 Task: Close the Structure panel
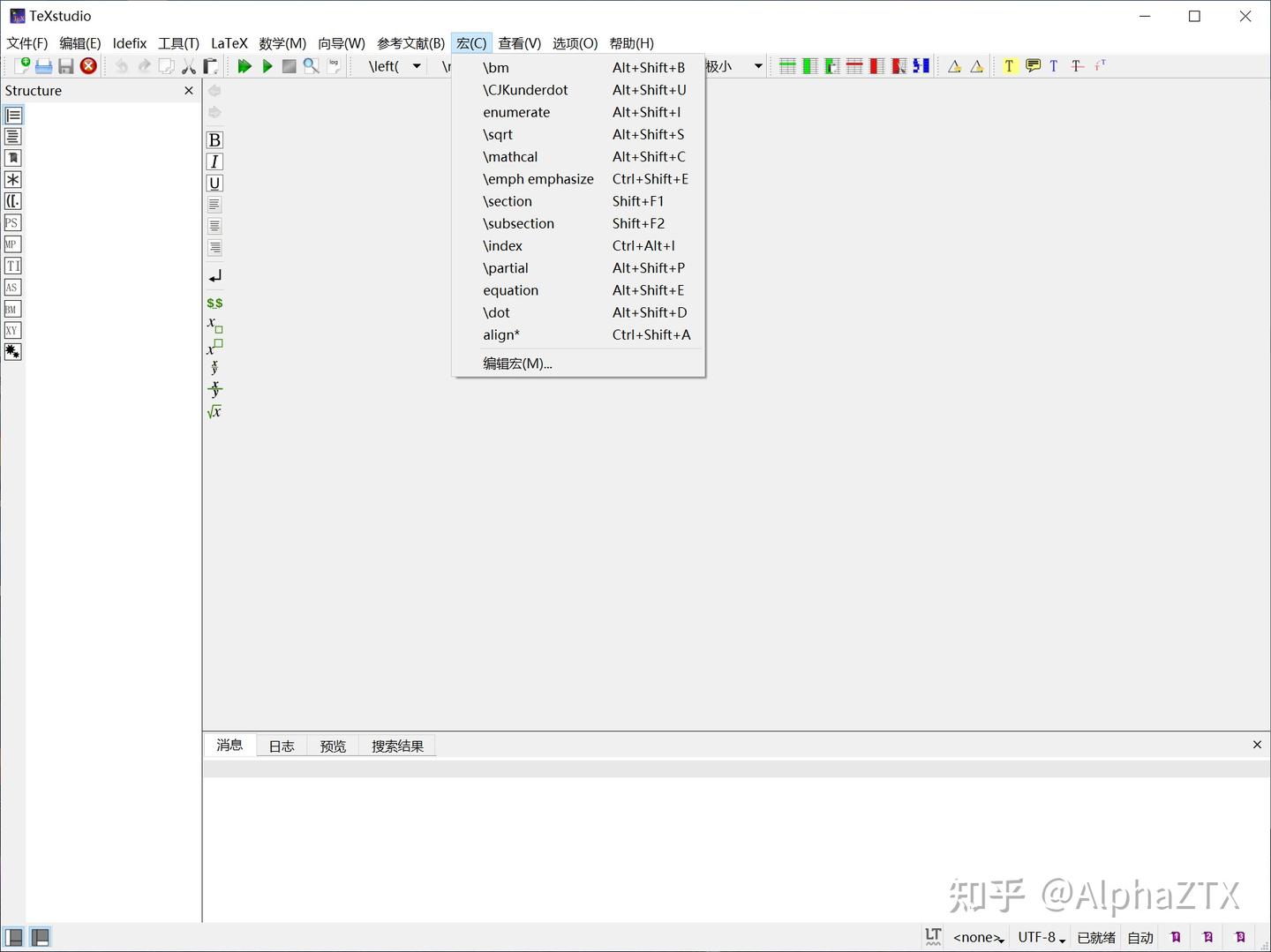point(188,90)
